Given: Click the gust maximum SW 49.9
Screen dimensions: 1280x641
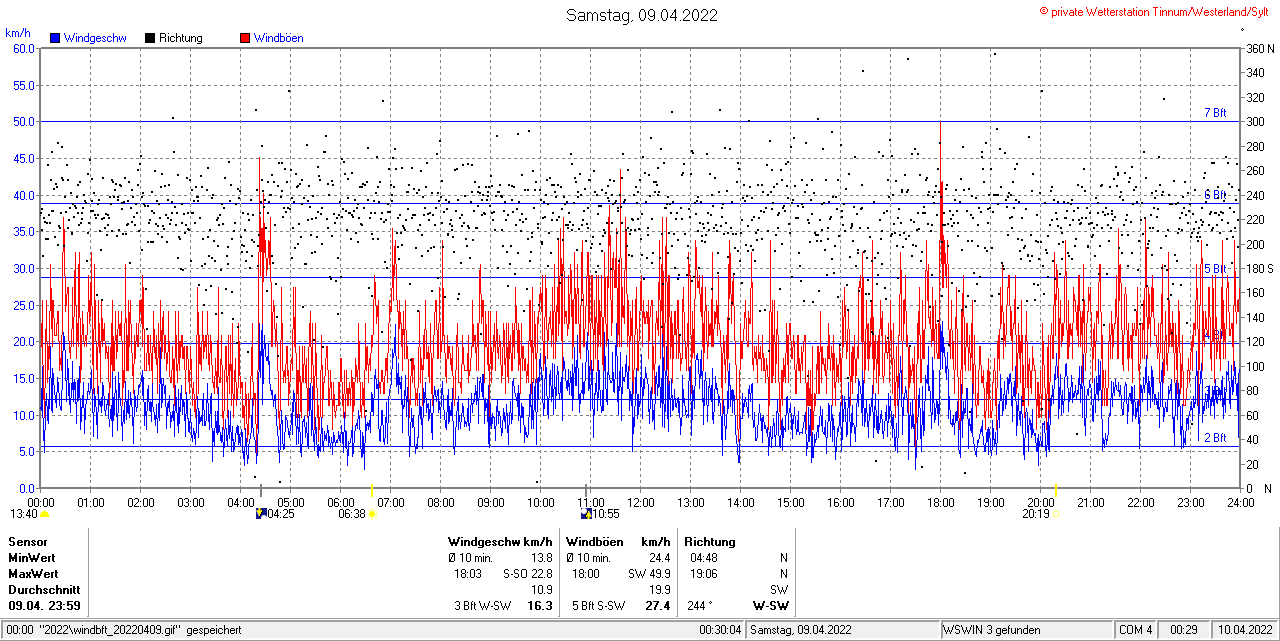Looking at the screenshot, I should pos(649,574).
